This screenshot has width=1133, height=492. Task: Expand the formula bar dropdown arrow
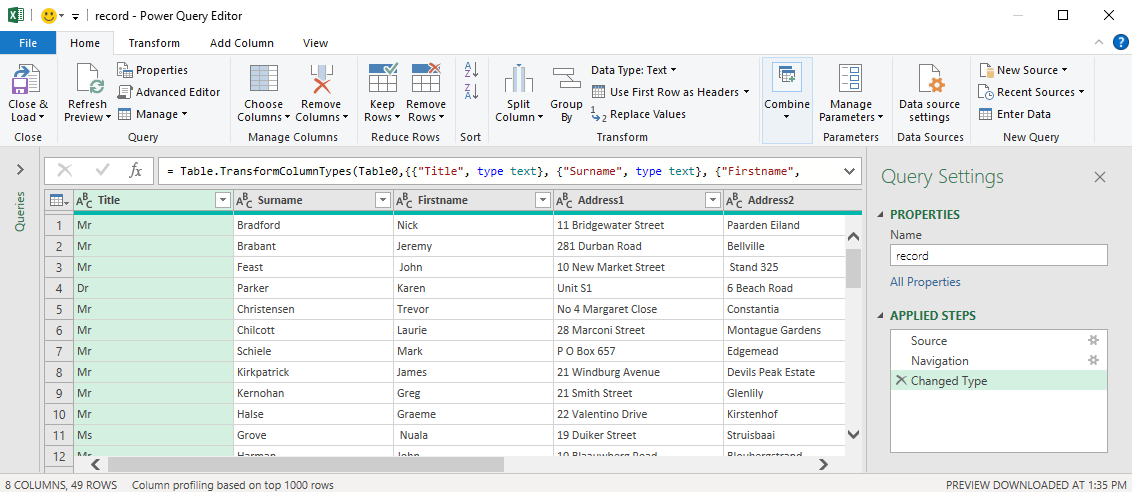point(849,171)
